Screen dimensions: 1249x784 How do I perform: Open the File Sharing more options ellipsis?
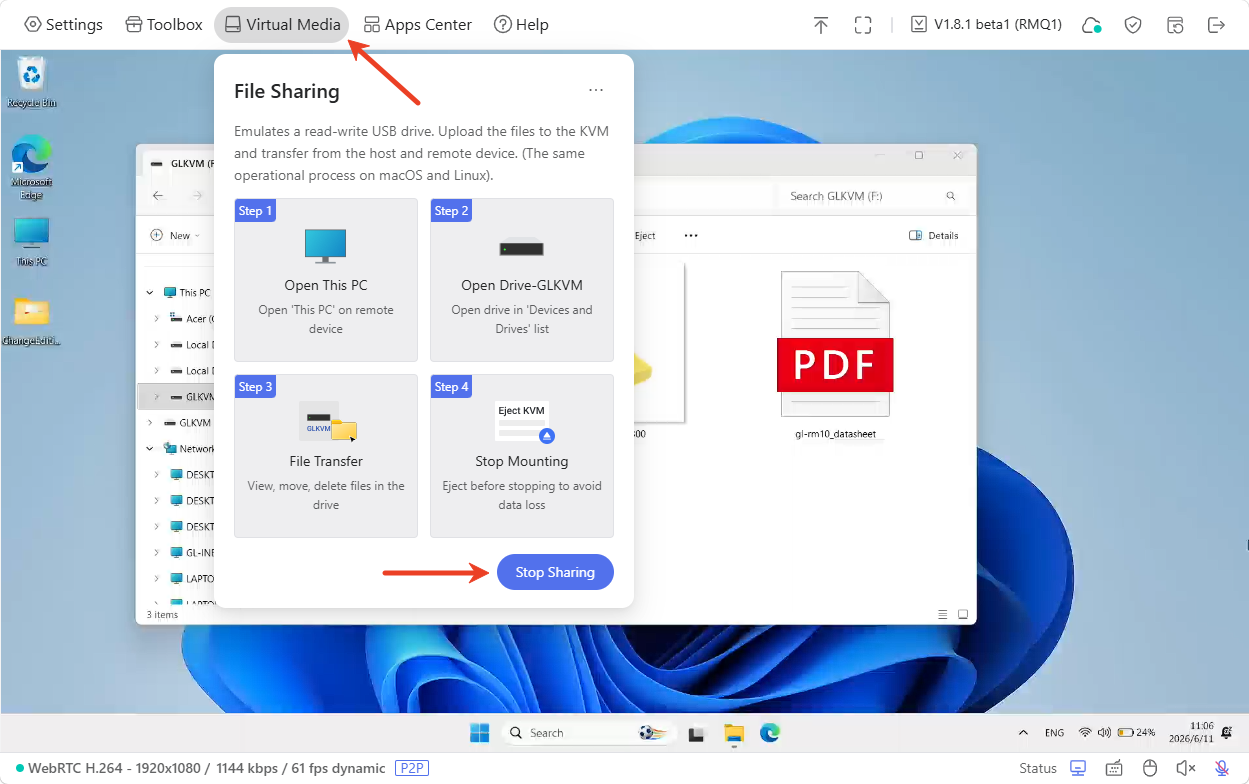click(x=596, y=90)
